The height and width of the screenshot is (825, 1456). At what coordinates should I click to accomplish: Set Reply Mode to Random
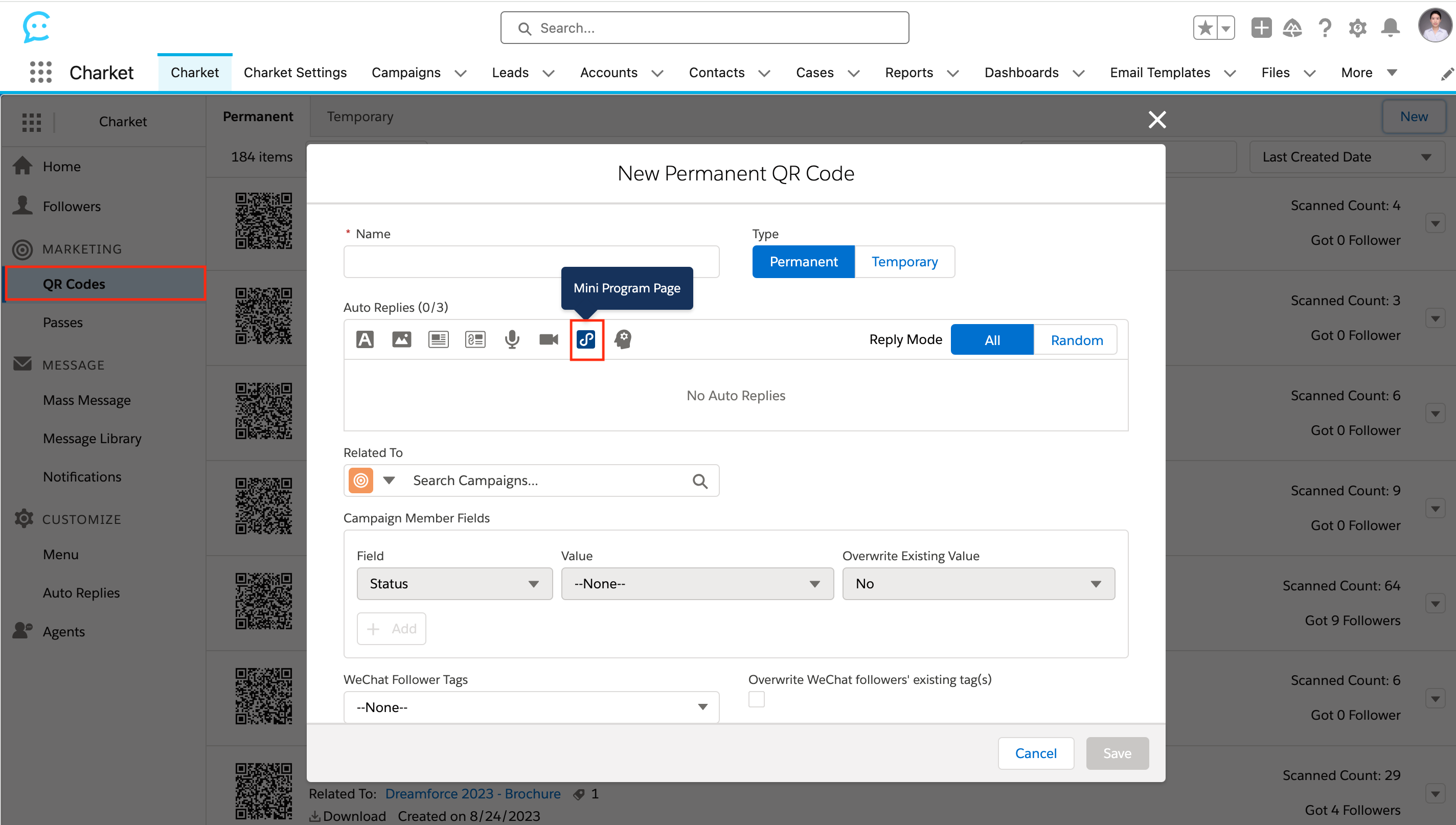[1077, 340]
